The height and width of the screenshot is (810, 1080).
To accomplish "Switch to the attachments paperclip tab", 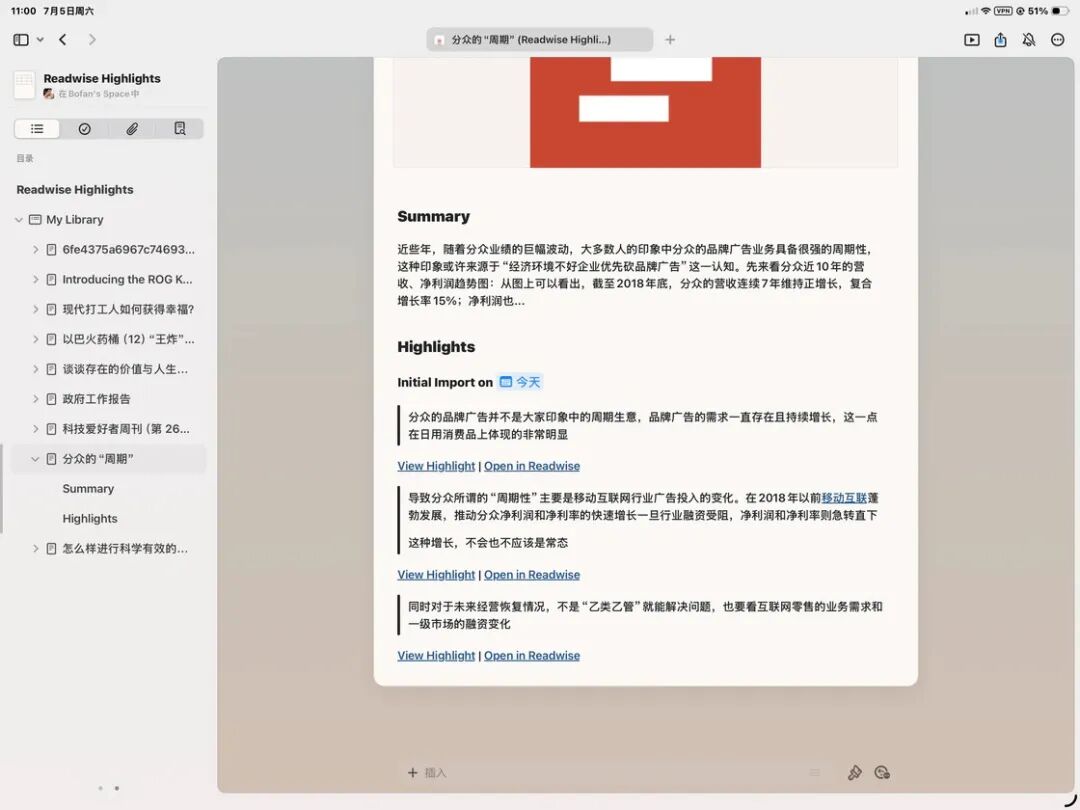I will pos(132,129).
